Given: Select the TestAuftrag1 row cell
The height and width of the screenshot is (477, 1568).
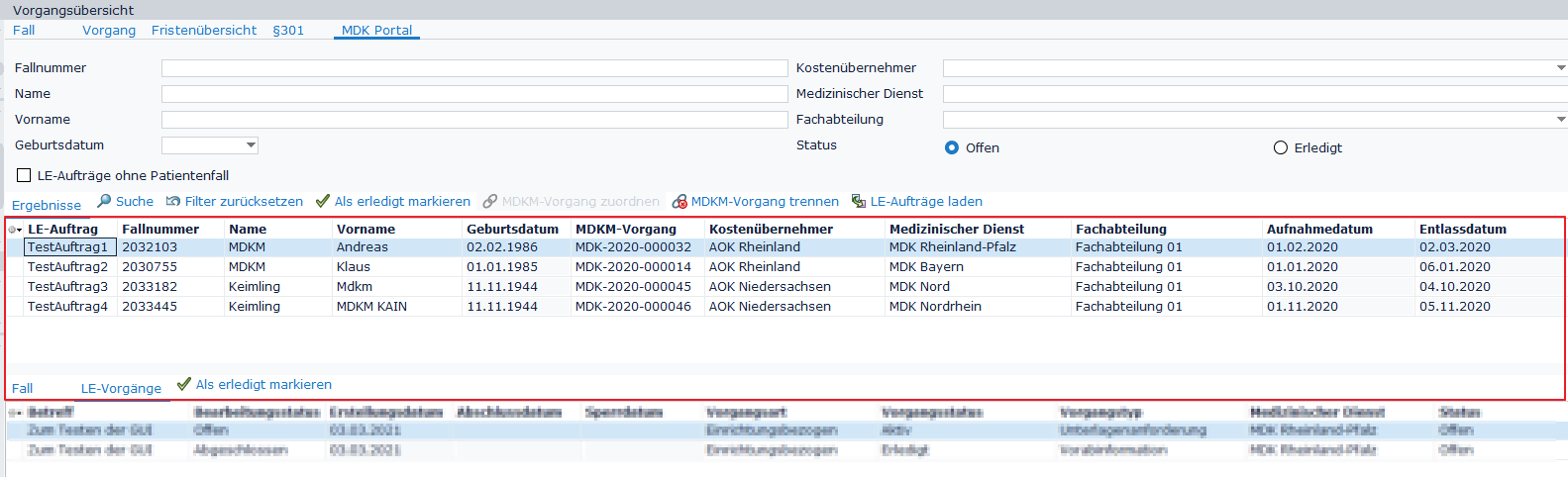Looking at the screenshot, I should [69, 247].
